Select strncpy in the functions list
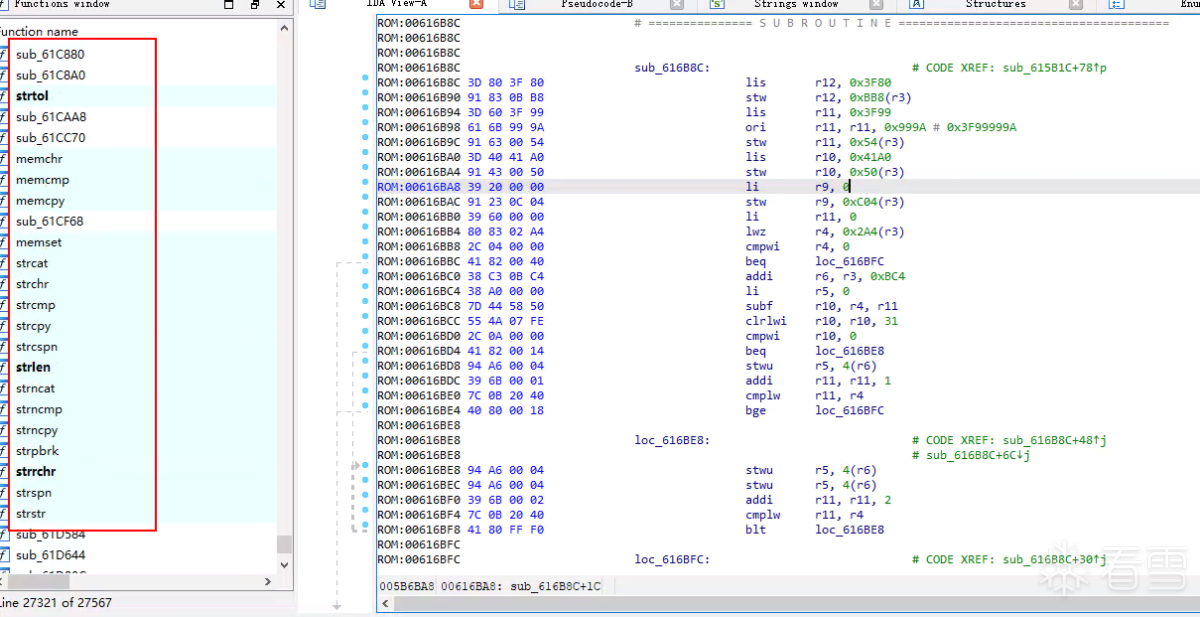The width and height of the screenshot is (1200, 617). point(37,430)
